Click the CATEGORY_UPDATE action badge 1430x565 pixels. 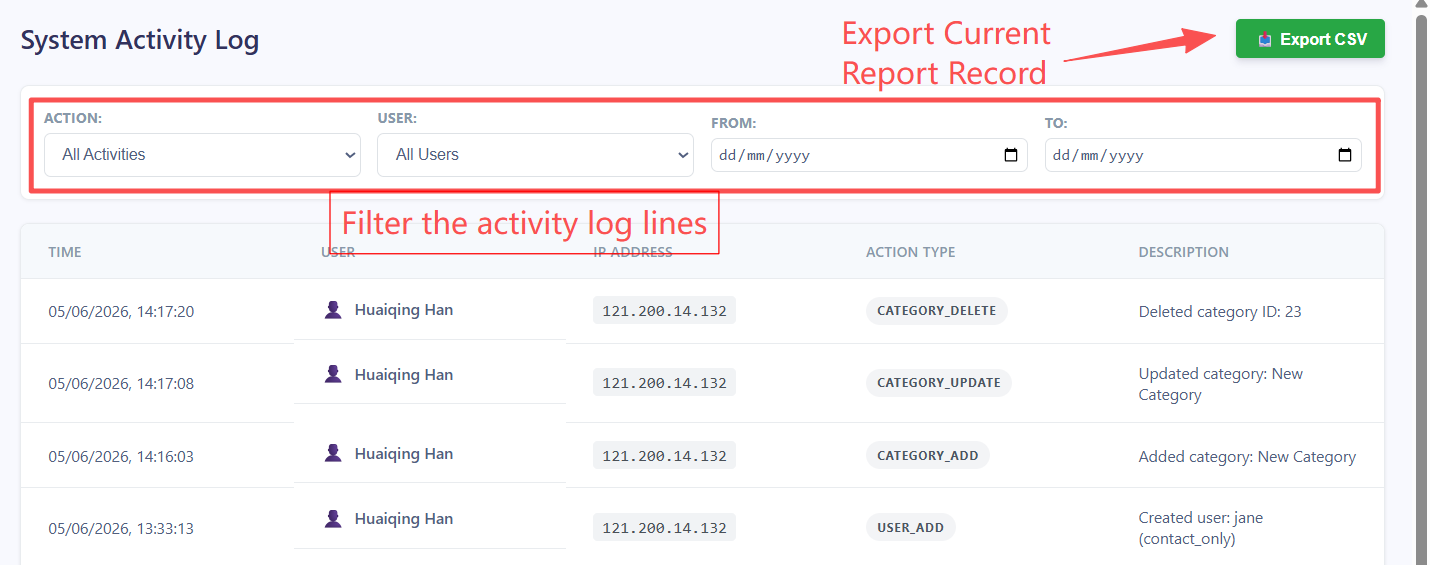pyautogui.click(x=939, y=383)
